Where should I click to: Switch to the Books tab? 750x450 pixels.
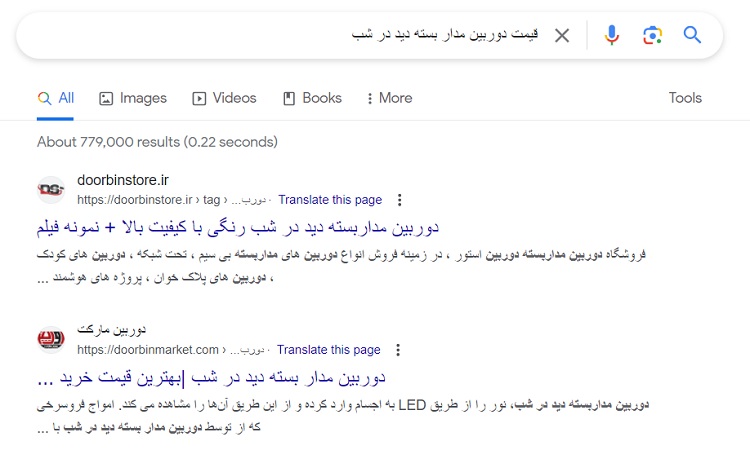312,98
